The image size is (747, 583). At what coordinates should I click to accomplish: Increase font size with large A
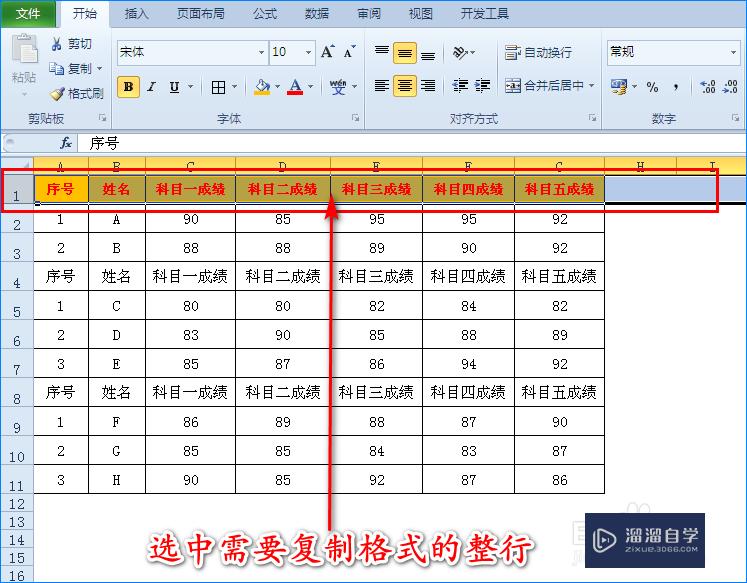point(327,51)
